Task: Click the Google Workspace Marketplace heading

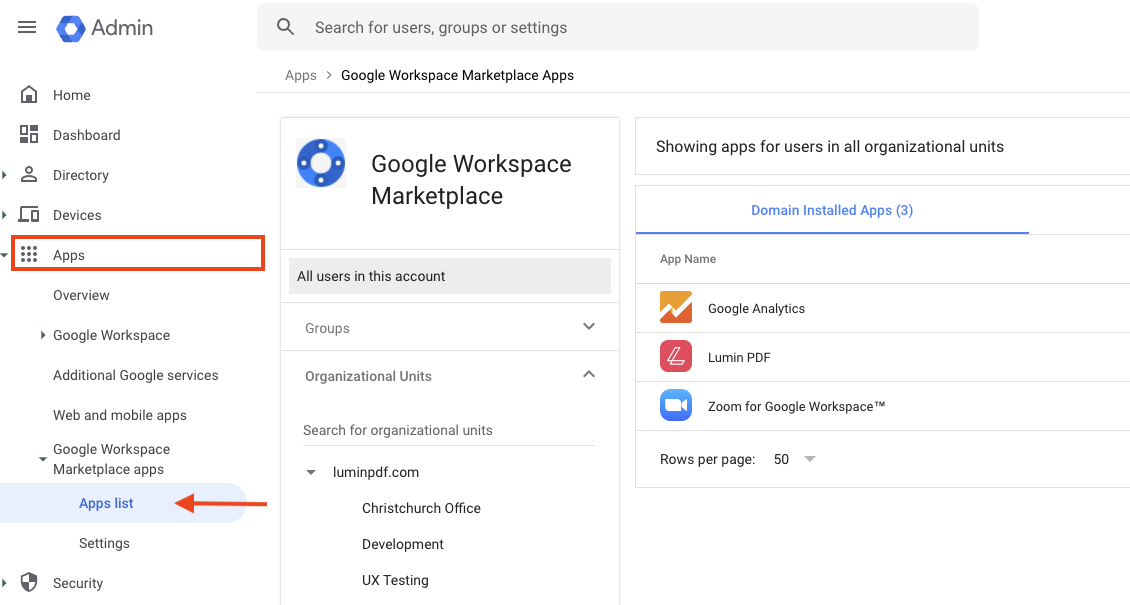Action: coord(471,179)
